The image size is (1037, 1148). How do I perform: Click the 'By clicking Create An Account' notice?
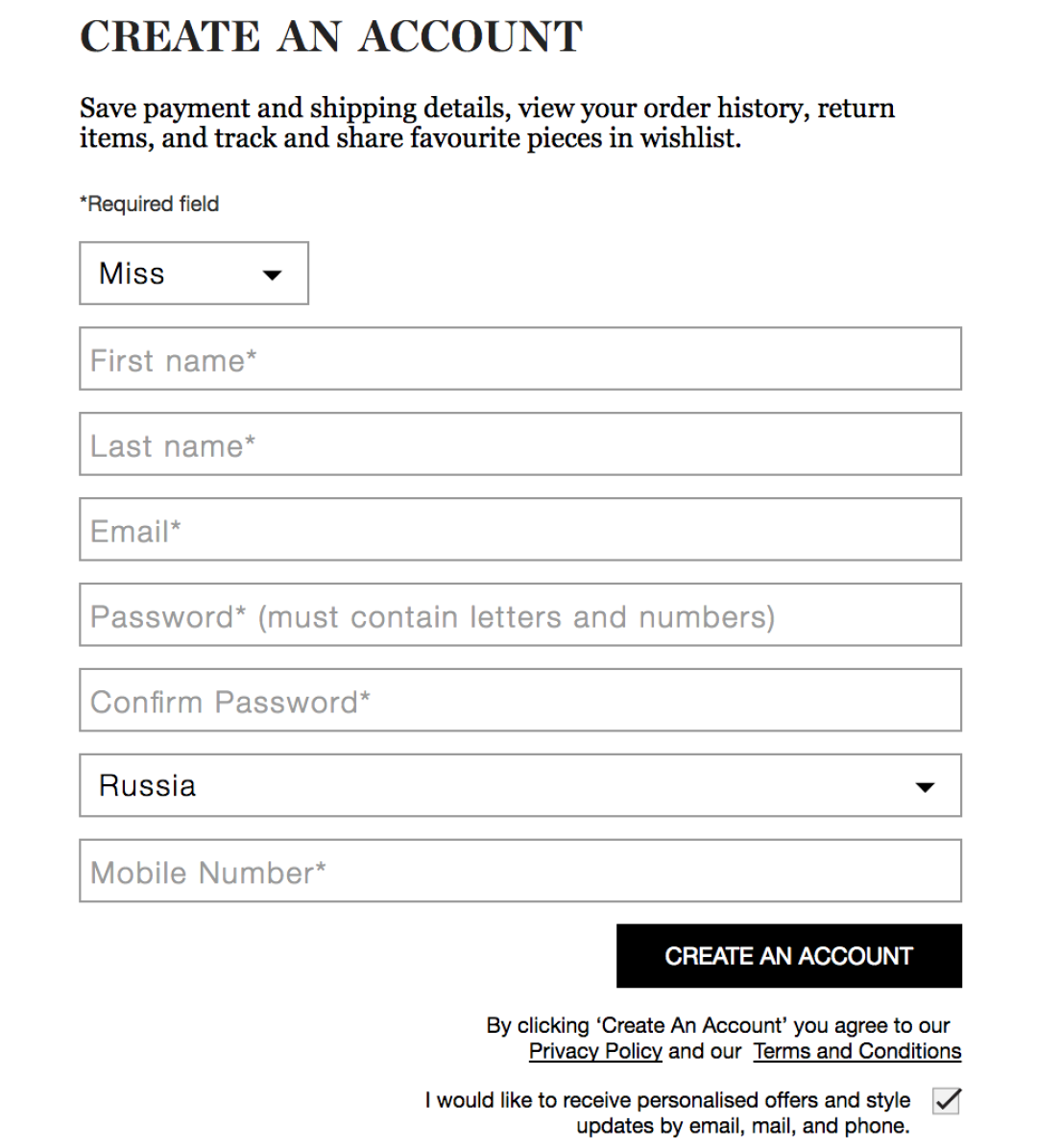click(717, 1026)
